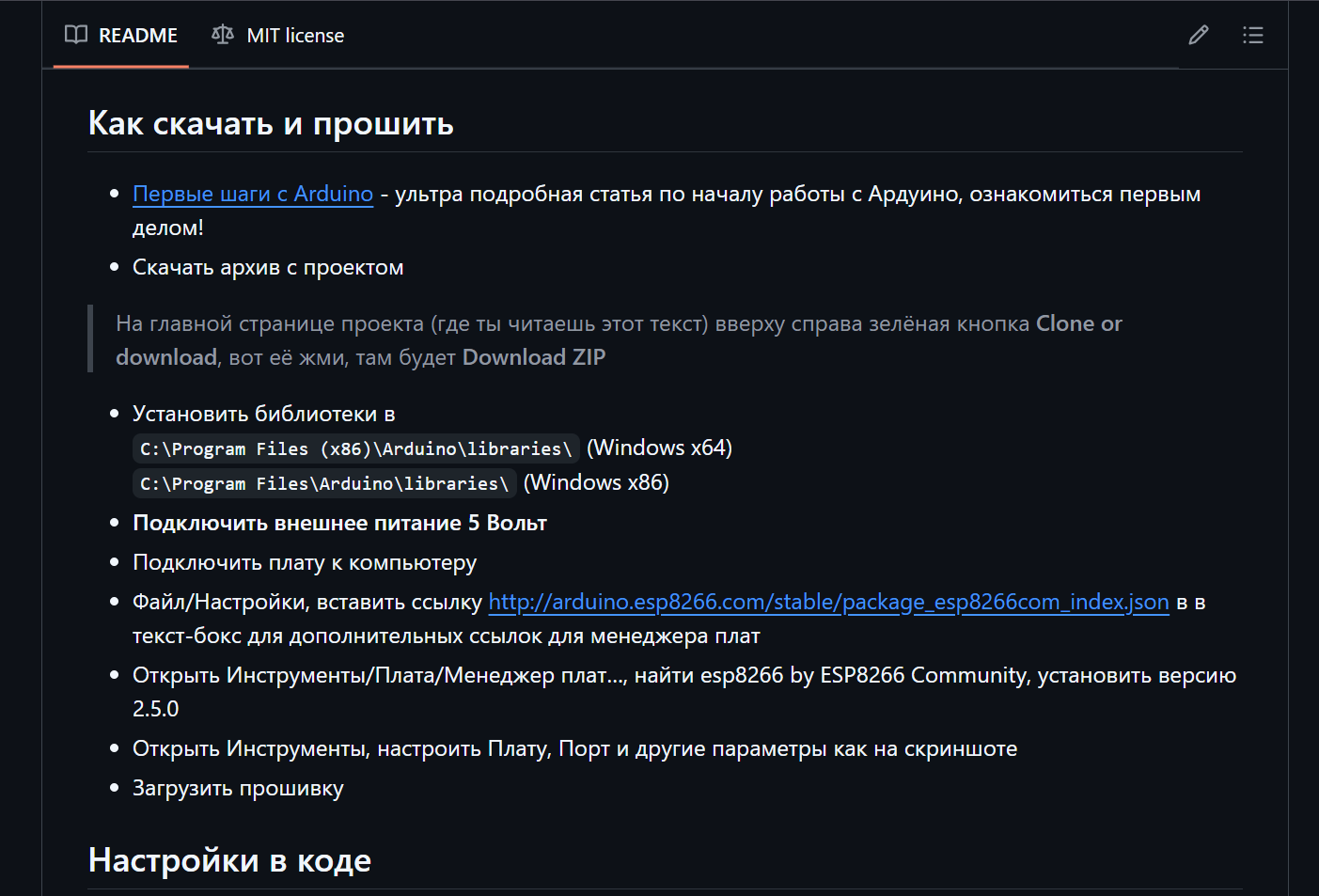1319x896 pixels.
Task: Open the outline list icon
Action: [x=1252, y=36]
